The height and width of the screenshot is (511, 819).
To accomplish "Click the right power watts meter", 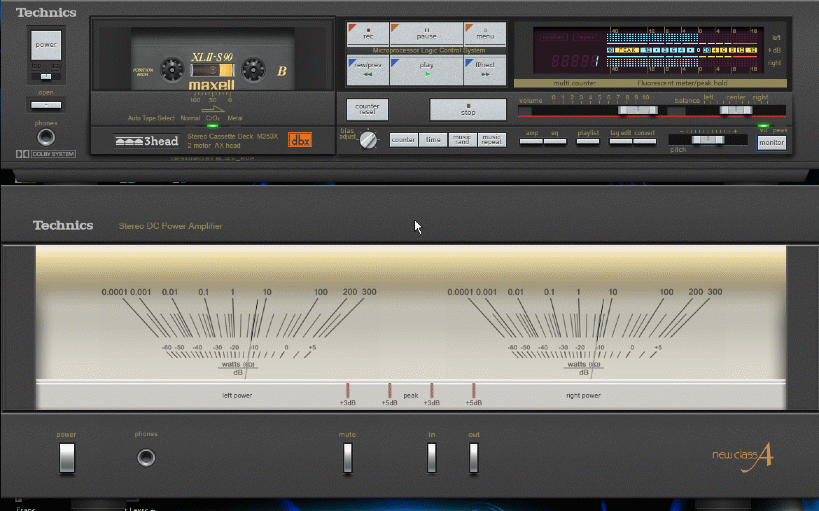I will coord(584,330).
